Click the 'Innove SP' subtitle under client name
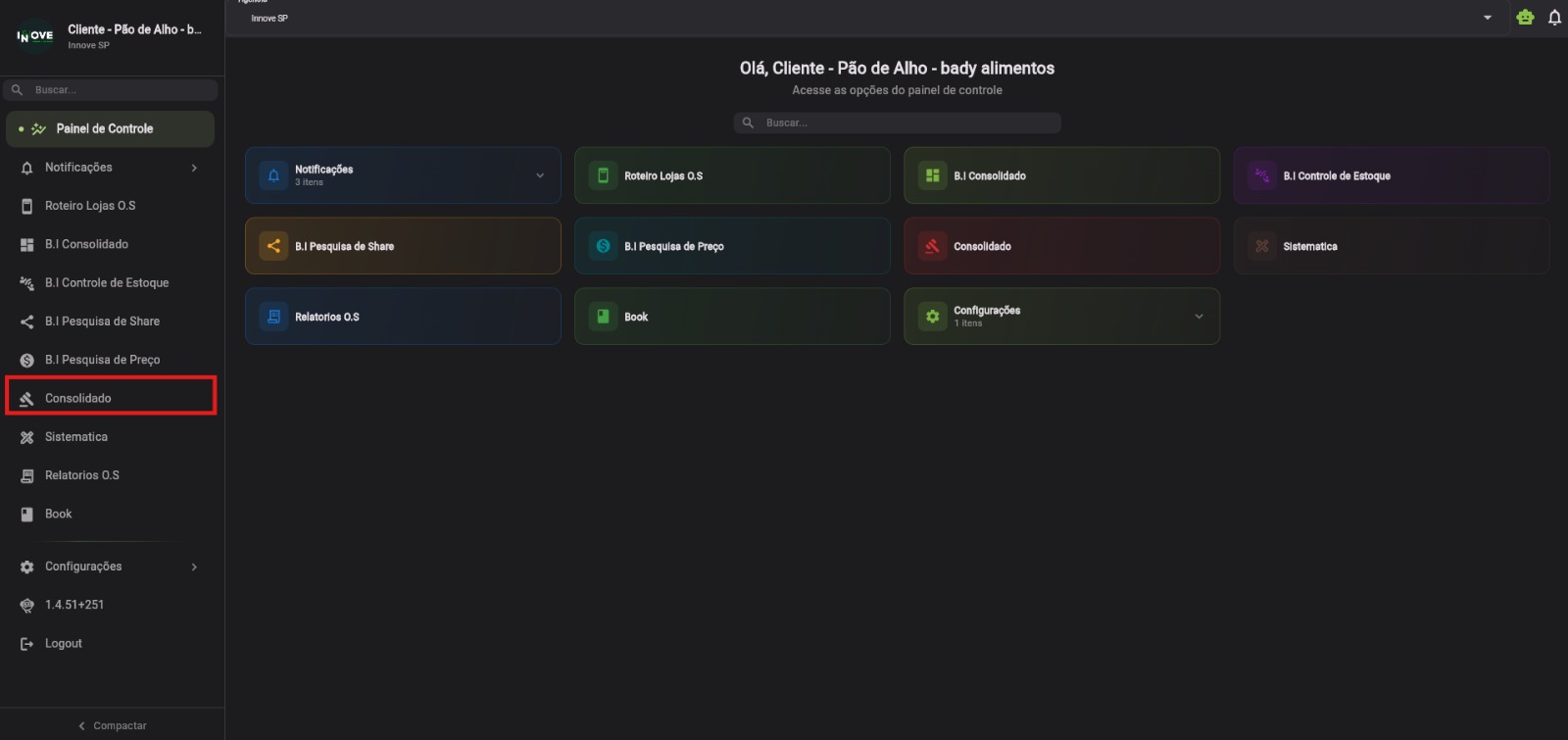The width and height of the screenshot is (1568, 740). click(x=88, y=45)
